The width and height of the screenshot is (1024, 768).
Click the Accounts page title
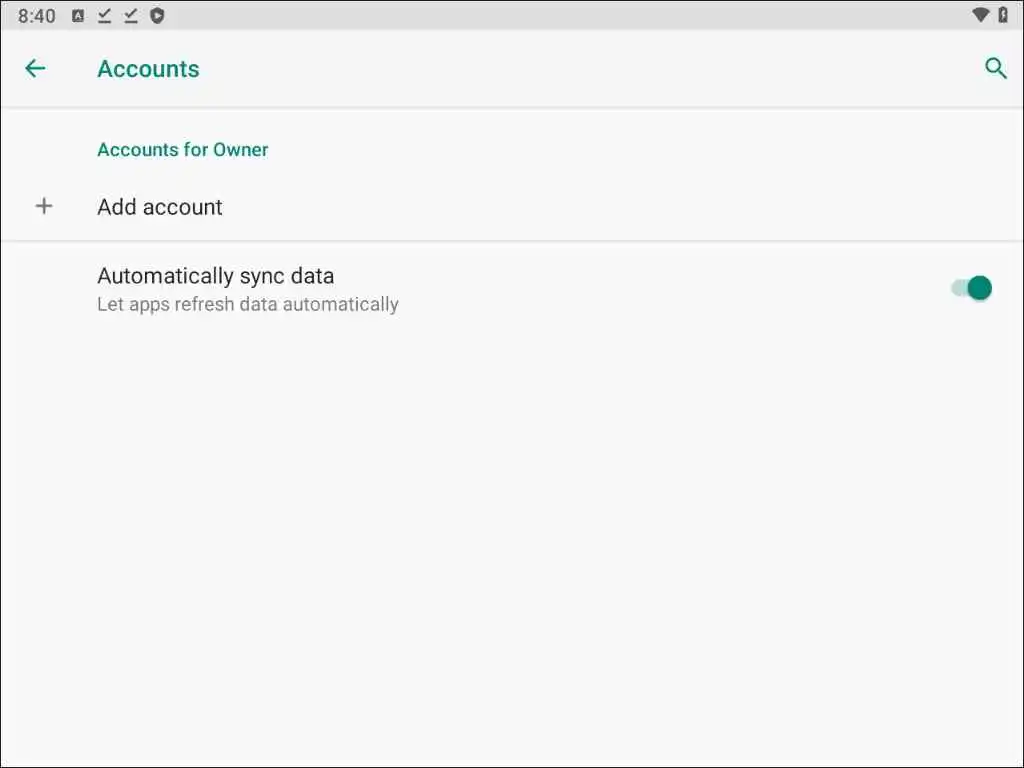[x=148, y=69]
